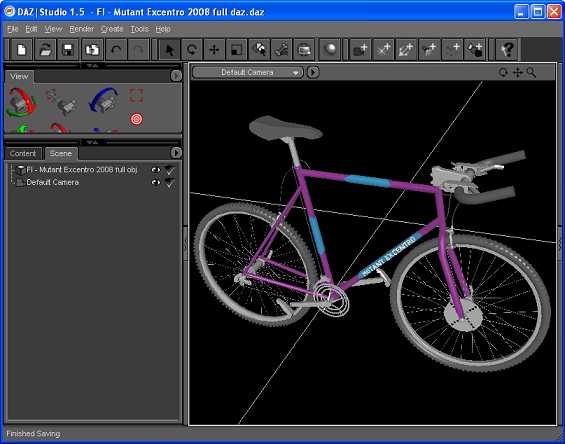This screenshot has height=444, width=565.
Task: Open the File menu
Action: tap(13, 29)
